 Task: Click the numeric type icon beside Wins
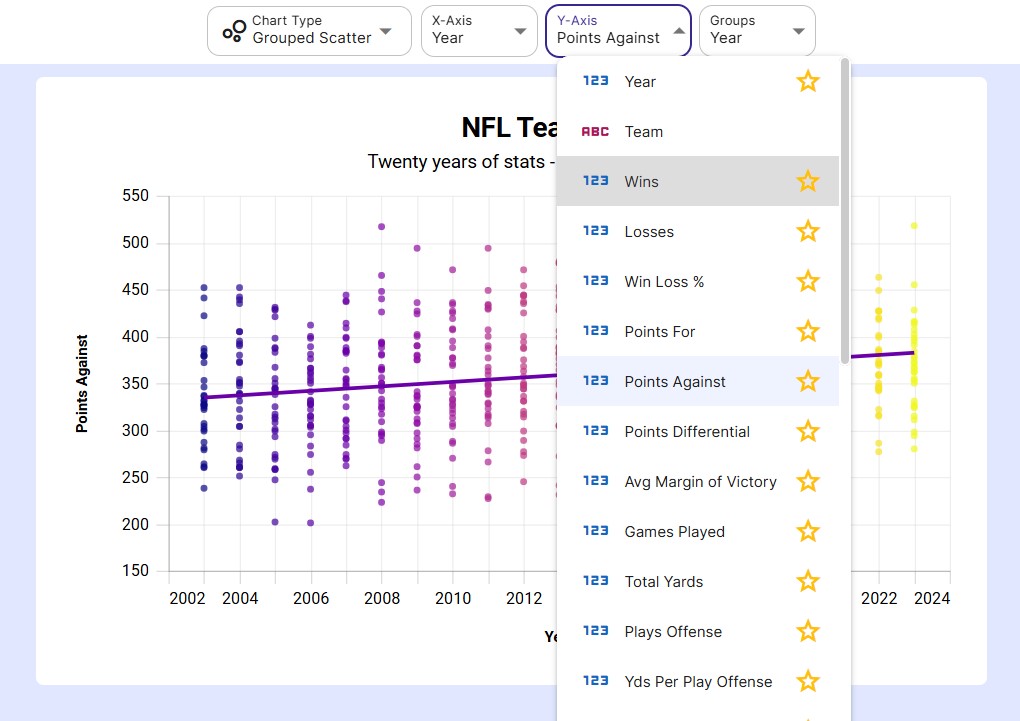[595, 182]
